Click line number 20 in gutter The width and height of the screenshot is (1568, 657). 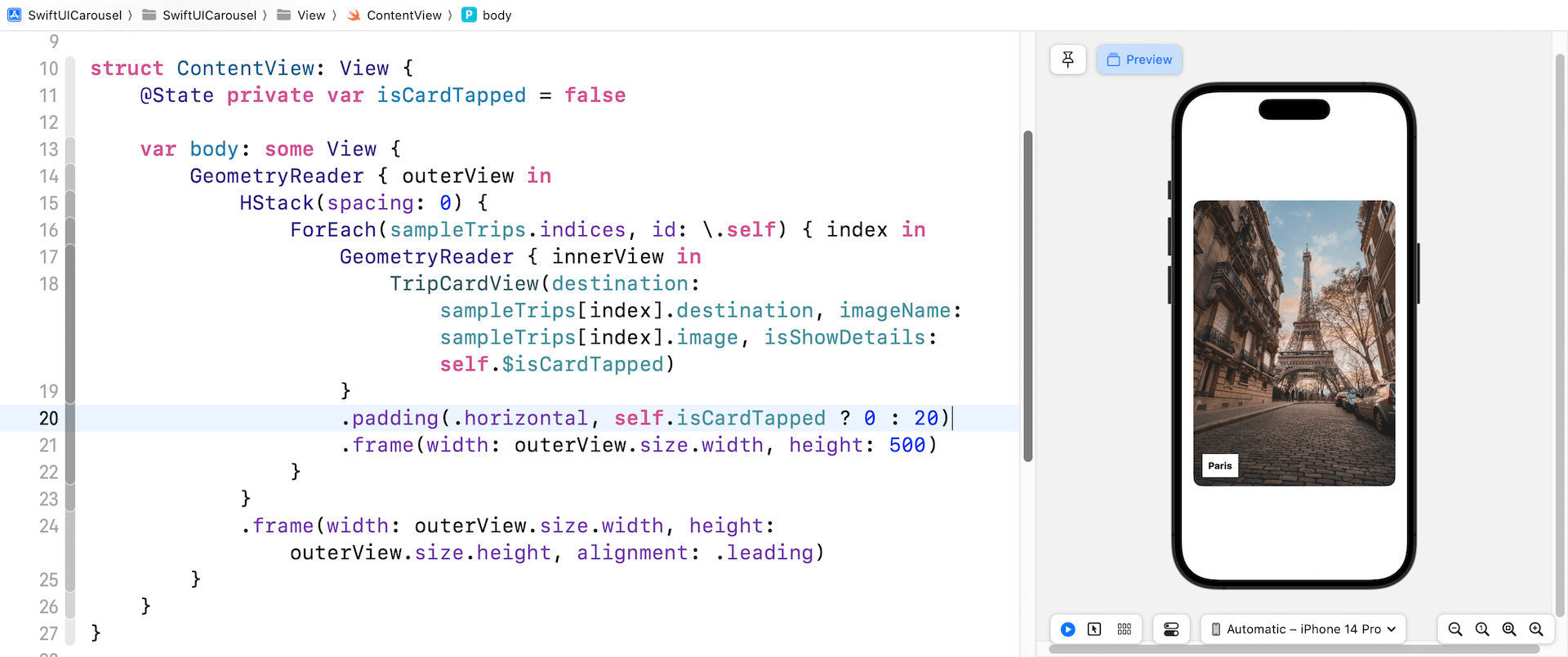click(48, 418)
